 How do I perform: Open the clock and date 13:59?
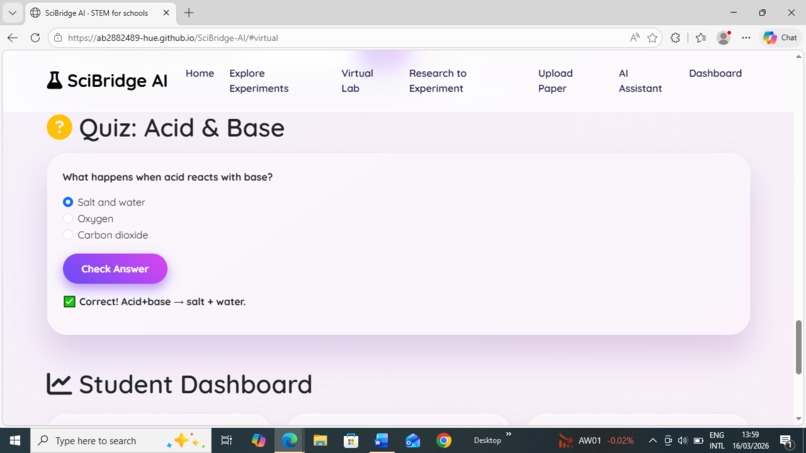point(750,441)
